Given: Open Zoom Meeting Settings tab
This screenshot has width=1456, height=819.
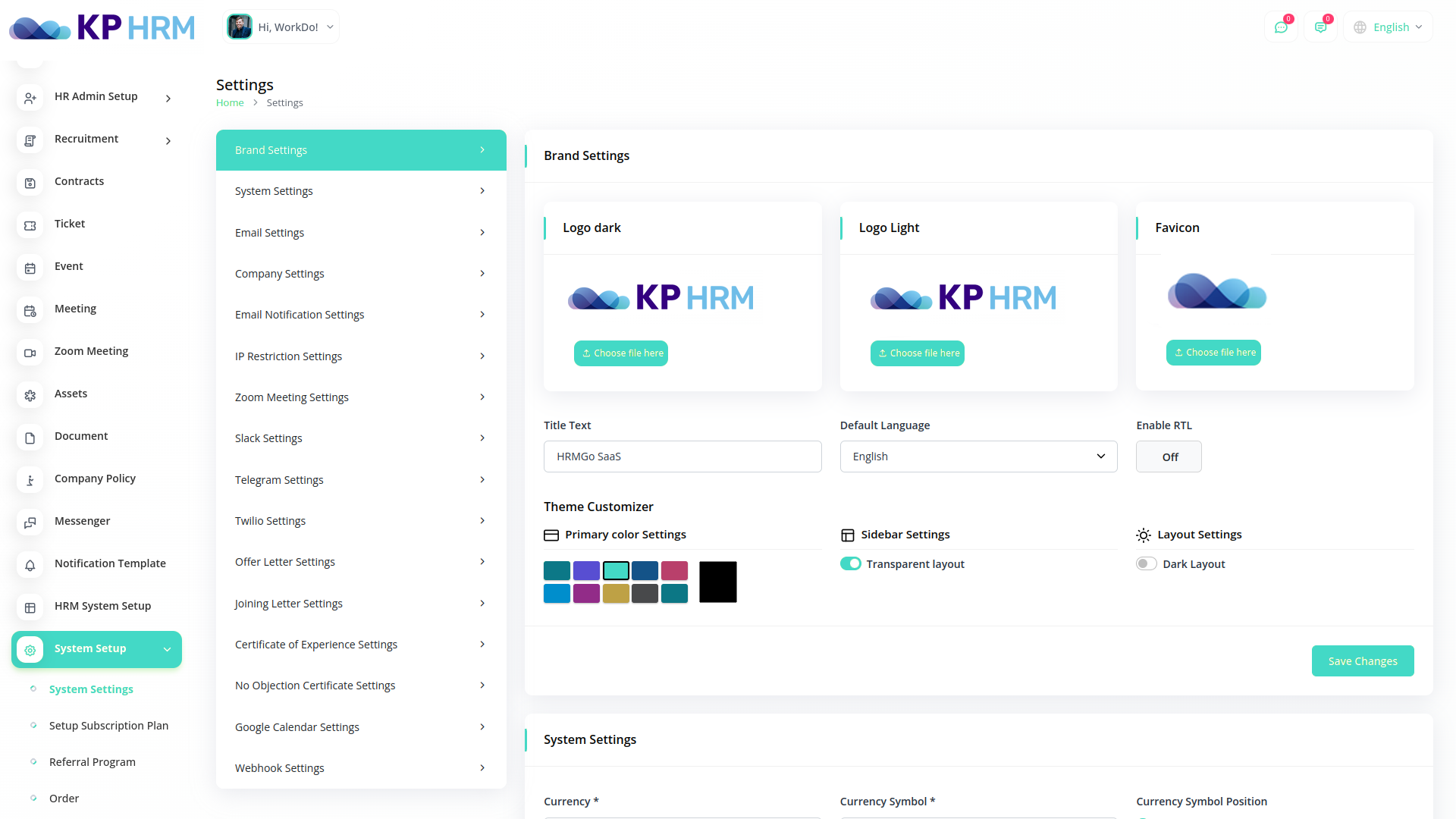Looking at the screenshot, I should 361,397.
